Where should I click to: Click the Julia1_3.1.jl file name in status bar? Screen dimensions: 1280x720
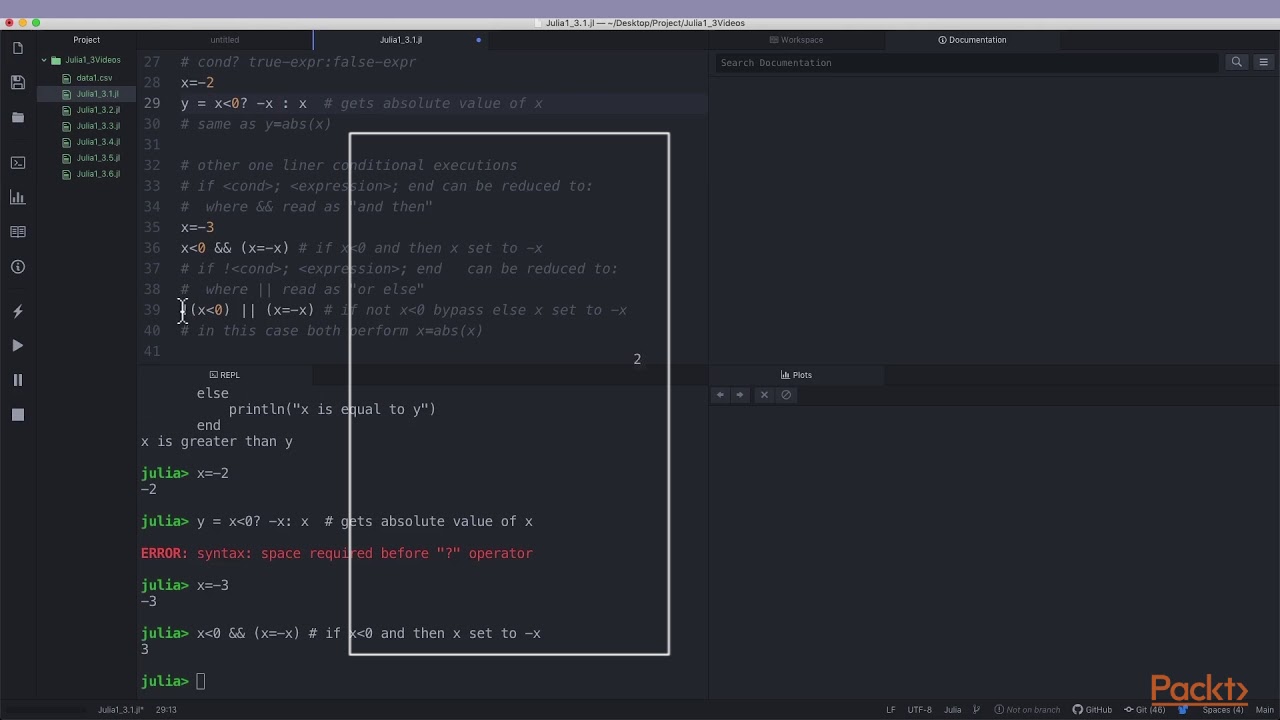click(121, 710)
